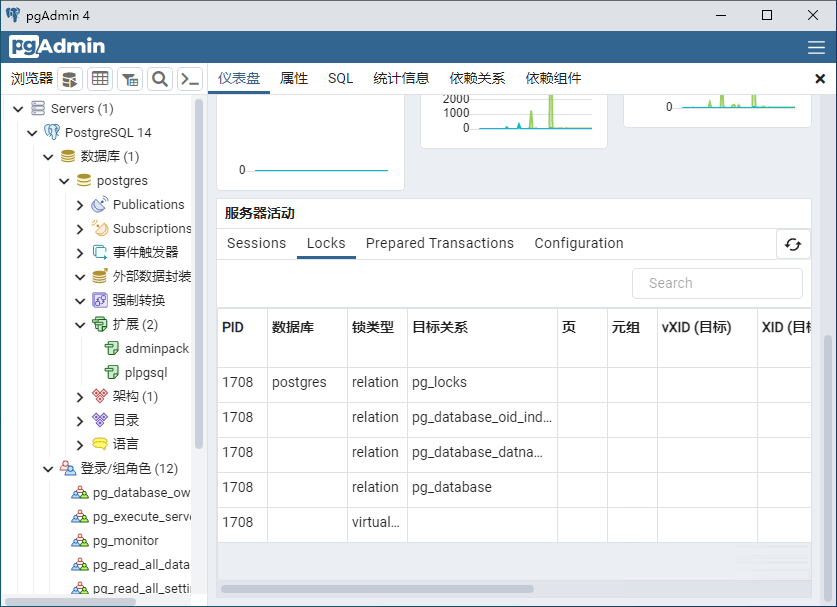Click the Publications node icon

[x=100, y=204]
